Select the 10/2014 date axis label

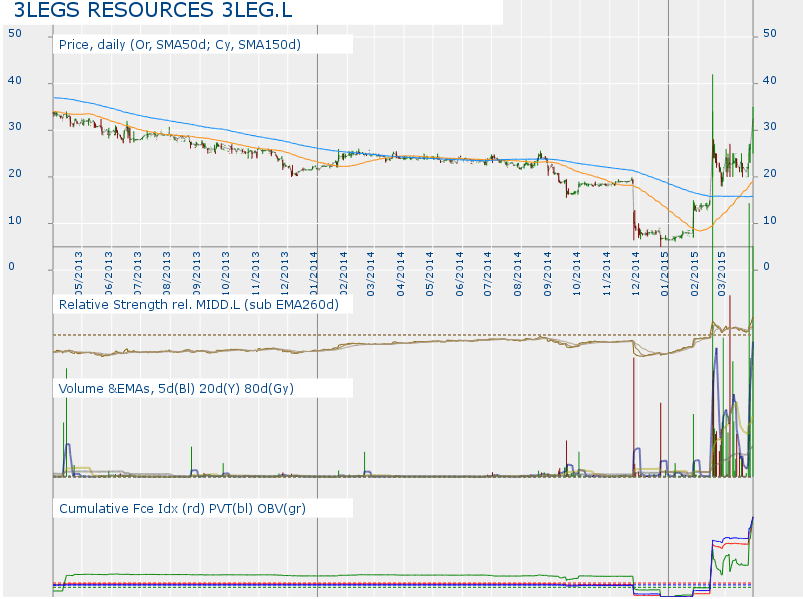[x=577, y=274]
